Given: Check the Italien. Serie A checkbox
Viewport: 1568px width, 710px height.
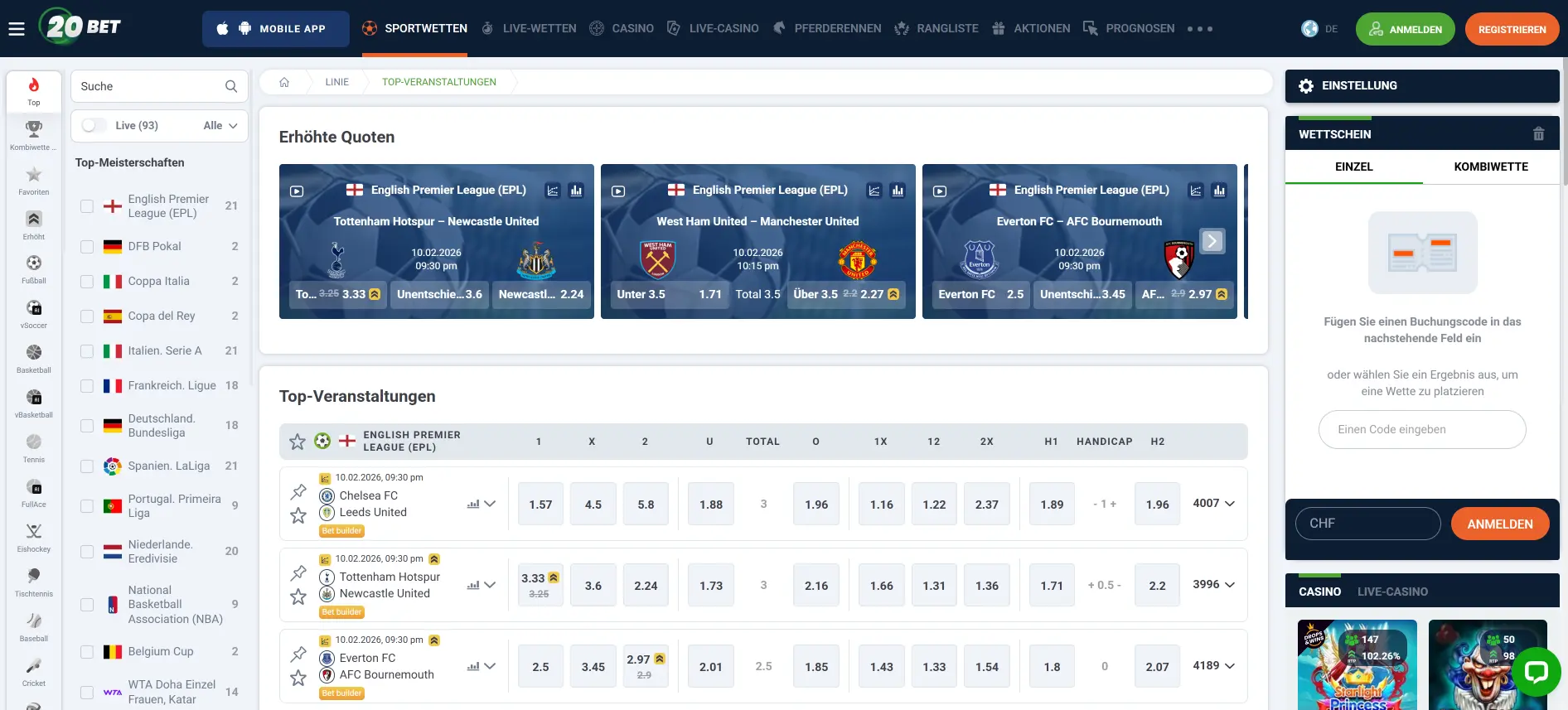Looking at the screenshot, I should [87, 351].
